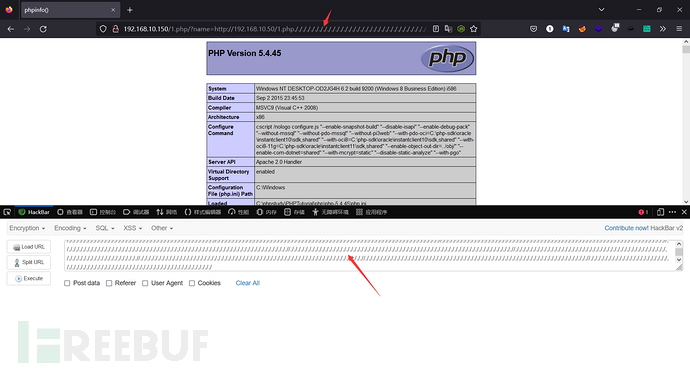Open the Style Editor (样式编辑器) tab

click(203, 212)
